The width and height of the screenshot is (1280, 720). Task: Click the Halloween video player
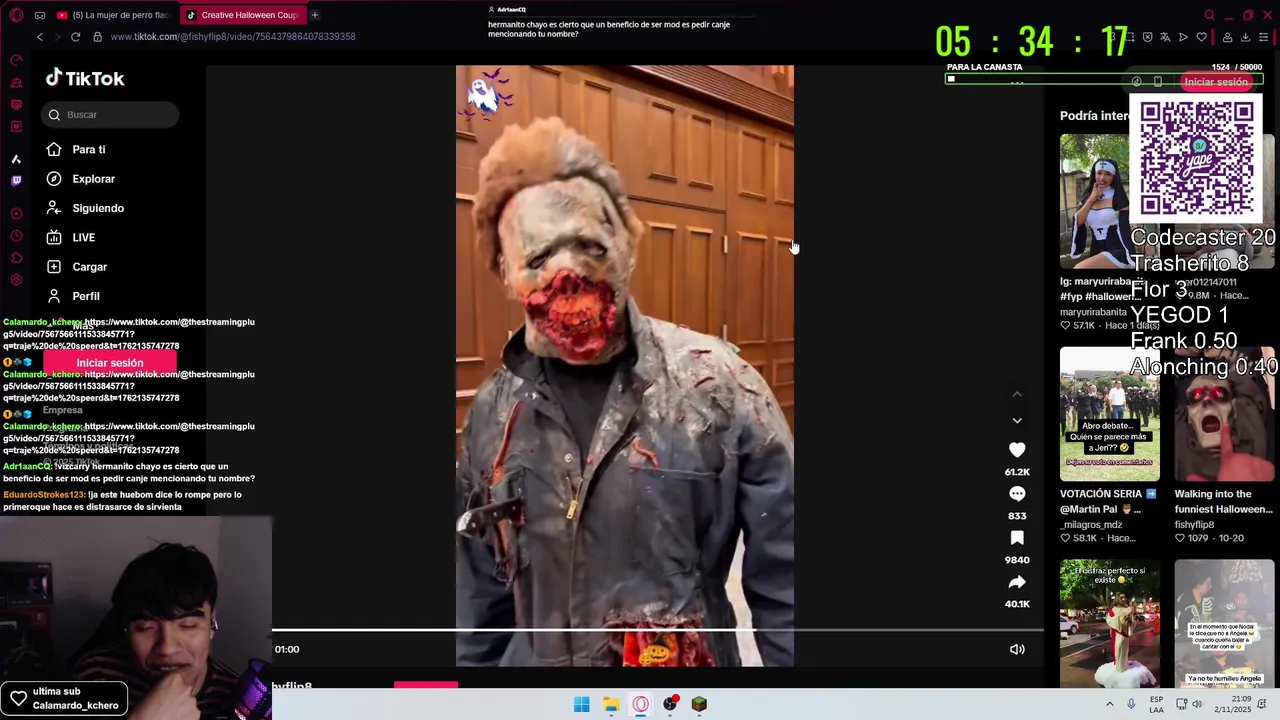click(625, 366)
